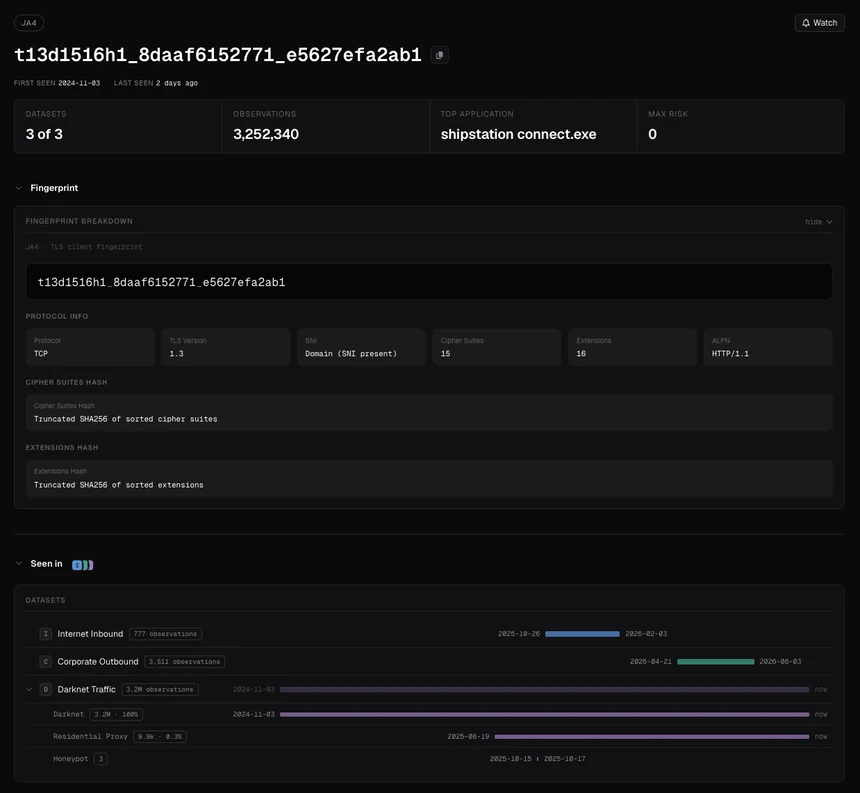The image size is (860, 793).
Task: Click the Darknet Traffic timeline bar
Action: 545,689
